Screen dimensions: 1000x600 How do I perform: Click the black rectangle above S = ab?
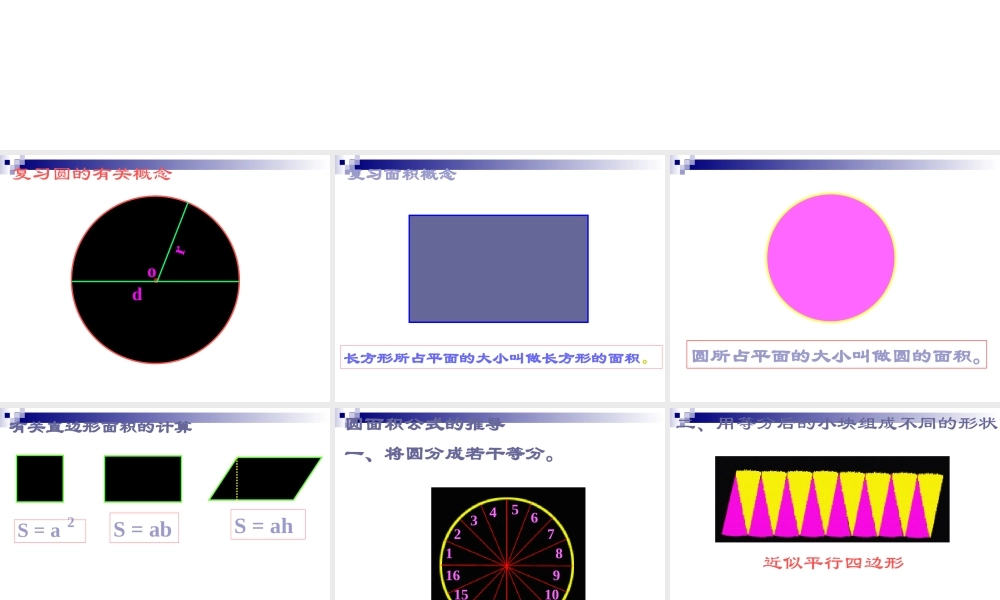[143, 479]
